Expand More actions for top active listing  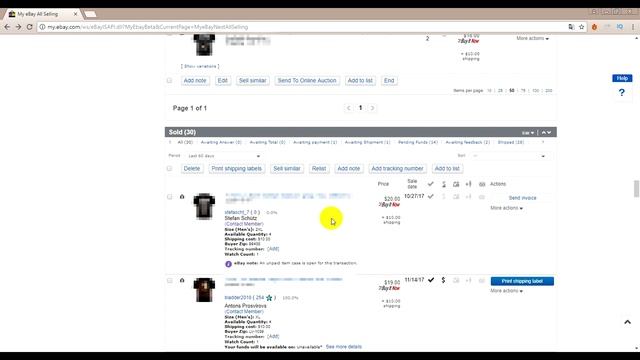coord(533,38)
